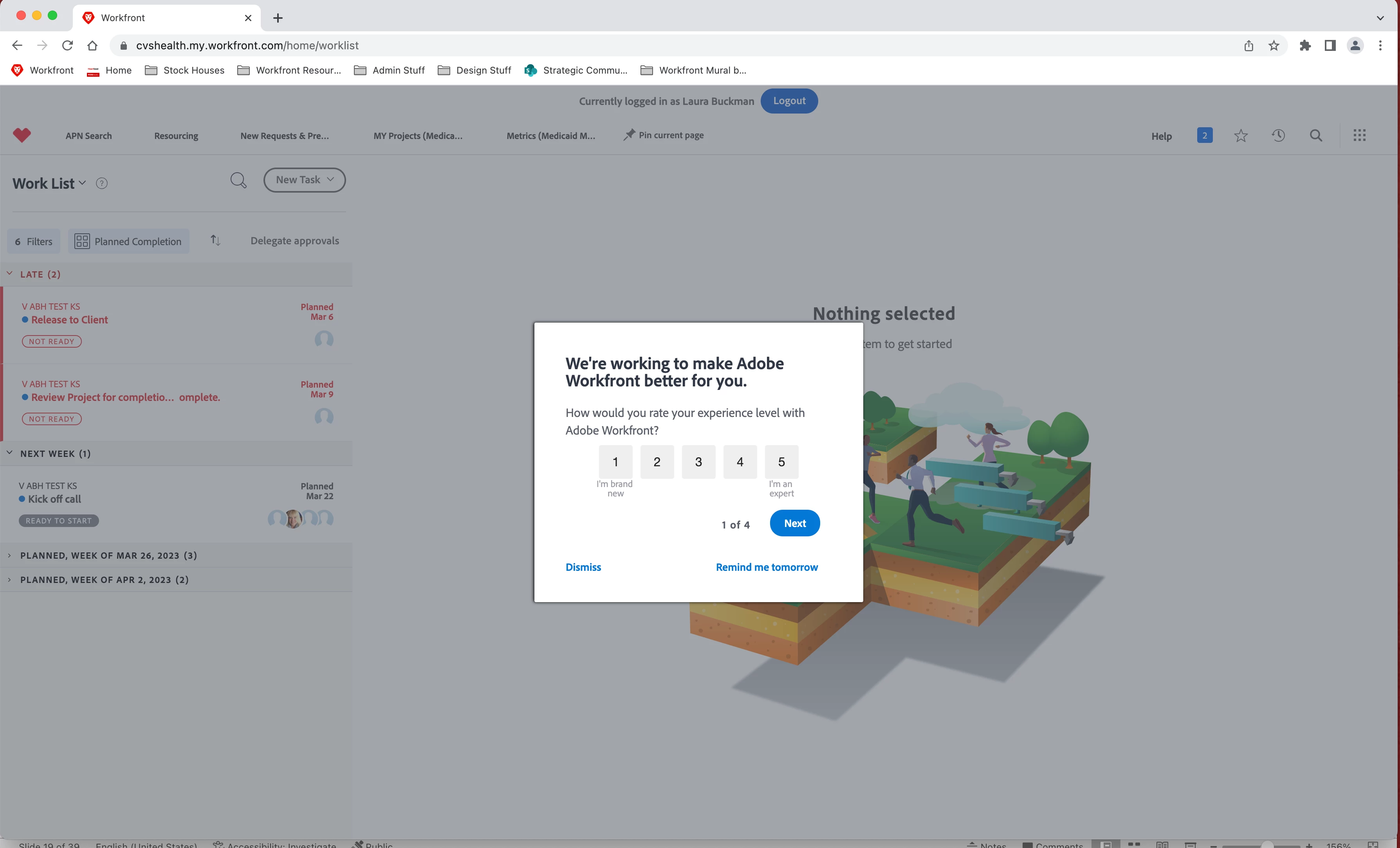Image resolution: width=1400 pixels, height=848 pixels.
Task: Click the Dismiss link in survey
Action: tap(583, 567)
